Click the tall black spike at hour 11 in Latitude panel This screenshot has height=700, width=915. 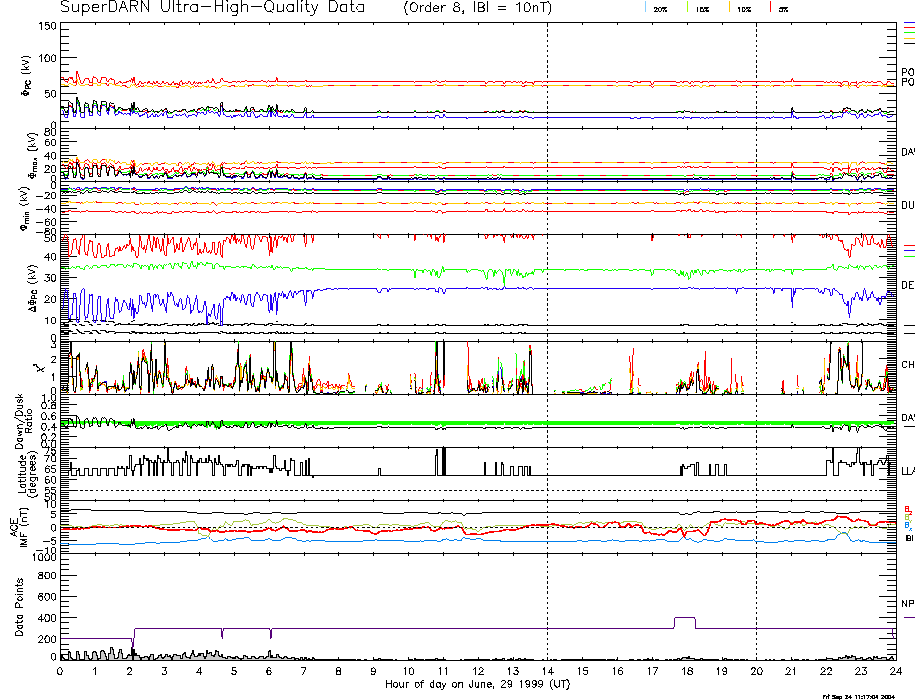(x=440, y=461)
